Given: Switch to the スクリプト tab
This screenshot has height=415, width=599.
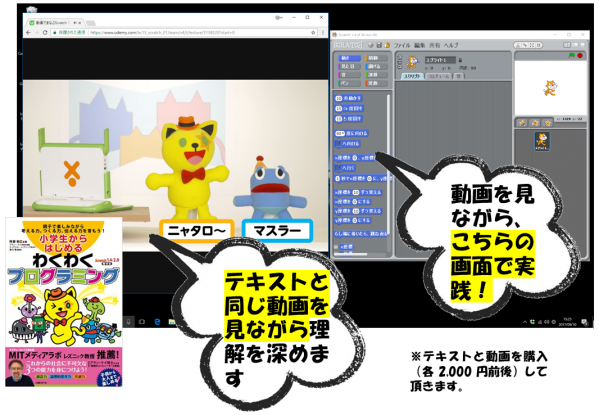Looking at the screenshot, I should point(413,76).
